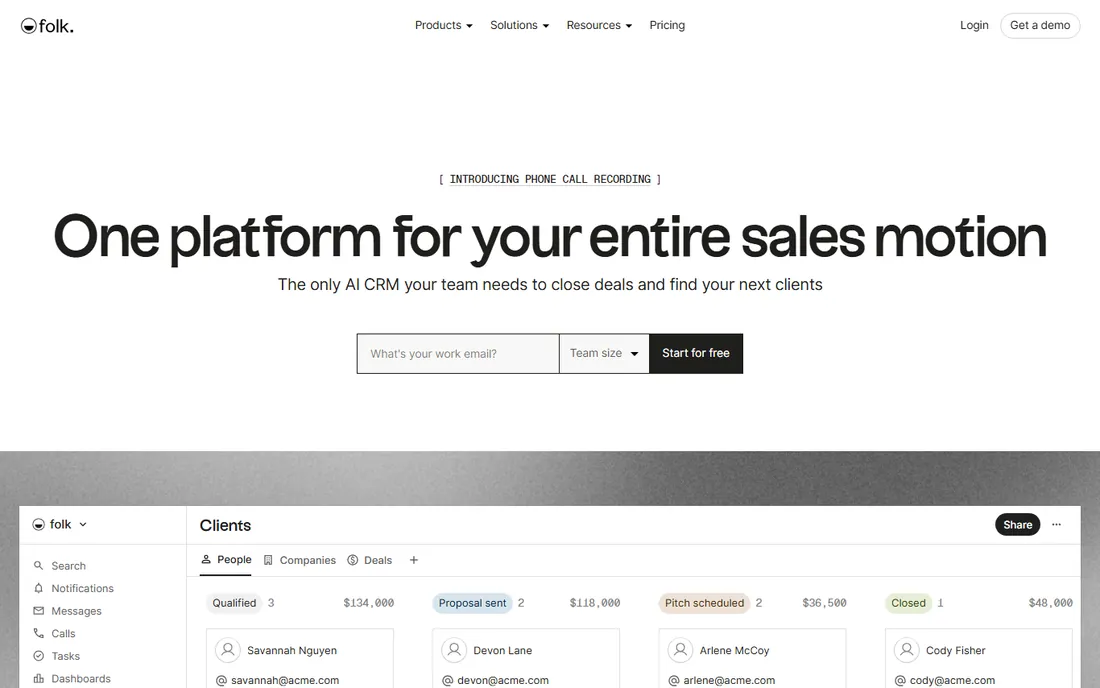
Task: Click Savannah Nguyen's avatar icon
Action: 228,650
